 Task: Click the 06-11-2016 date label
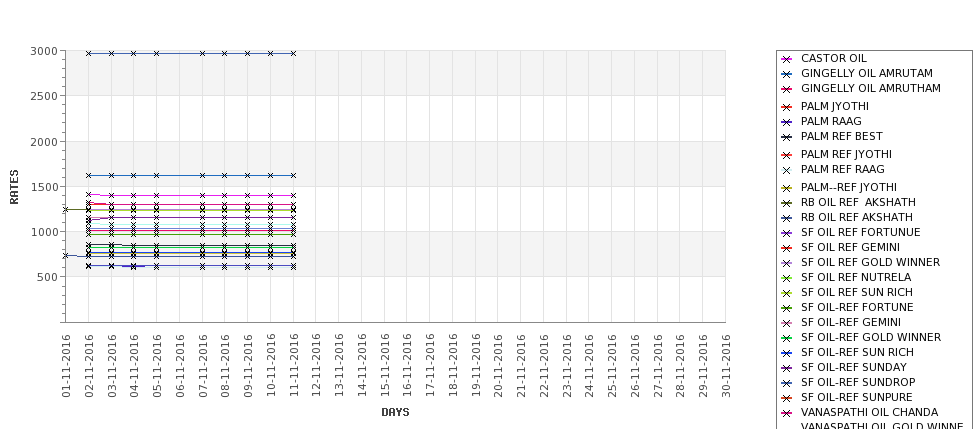[179, 366]
